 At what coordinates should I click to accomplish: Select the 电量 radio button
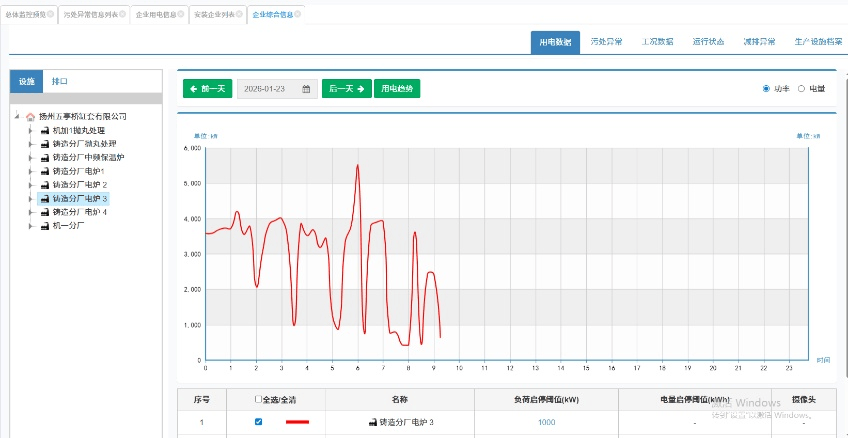(802, 89)
